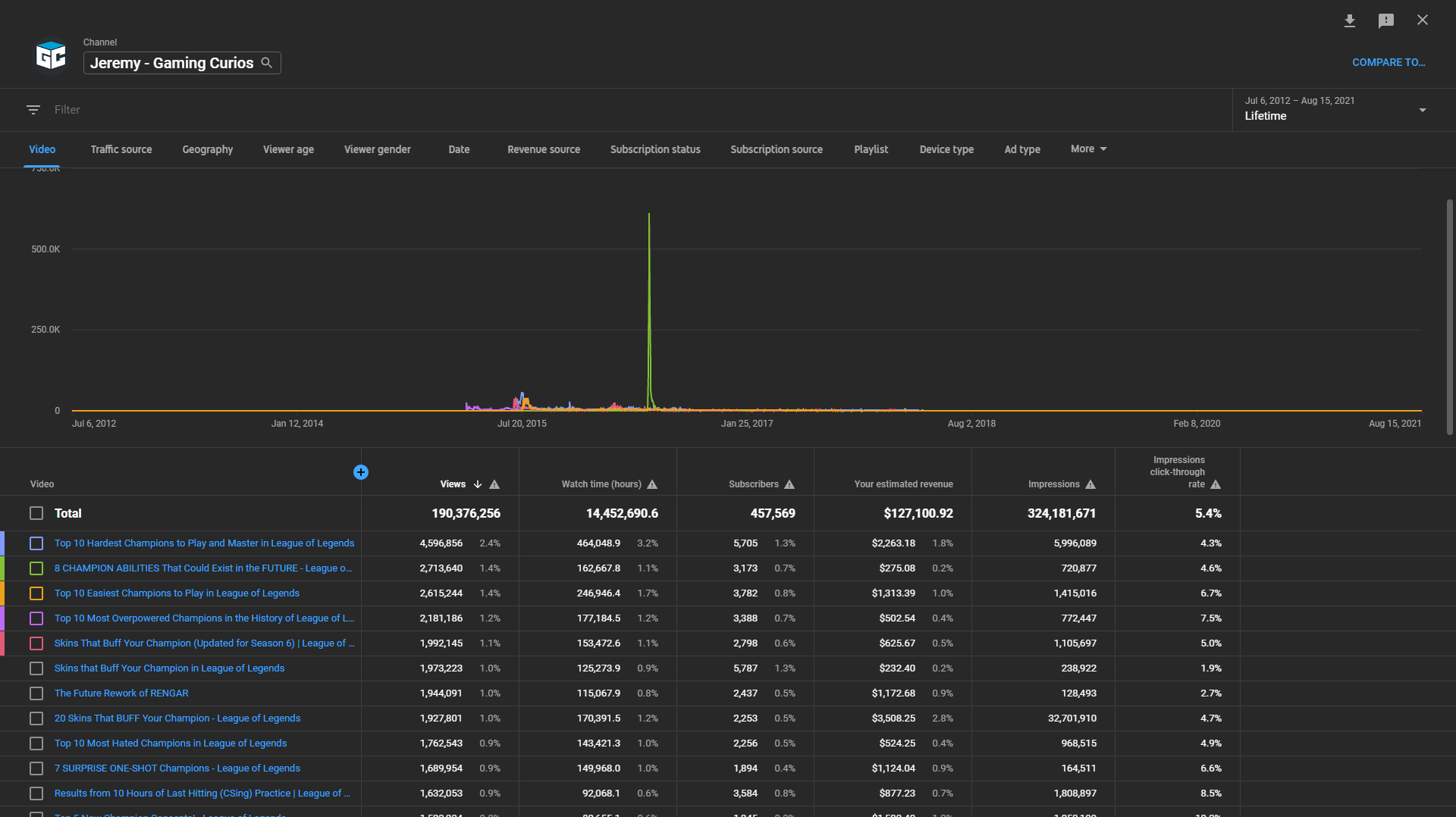
Task: Open The Future Rework of RENGAR link
Action: [121, 693]
